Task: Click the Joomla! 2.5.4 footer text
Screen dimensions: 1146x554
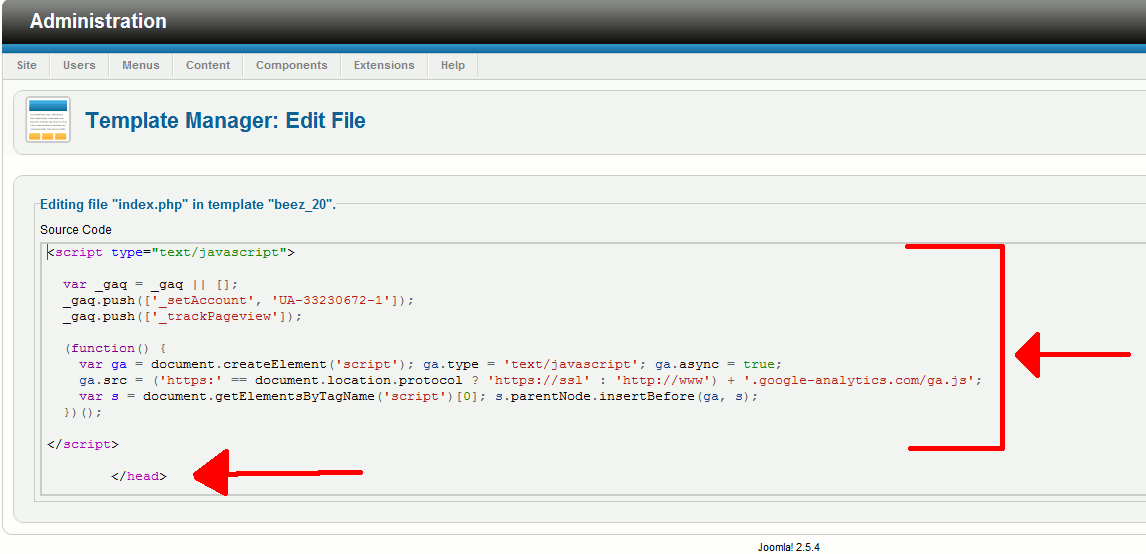Action: coord(788,547)
